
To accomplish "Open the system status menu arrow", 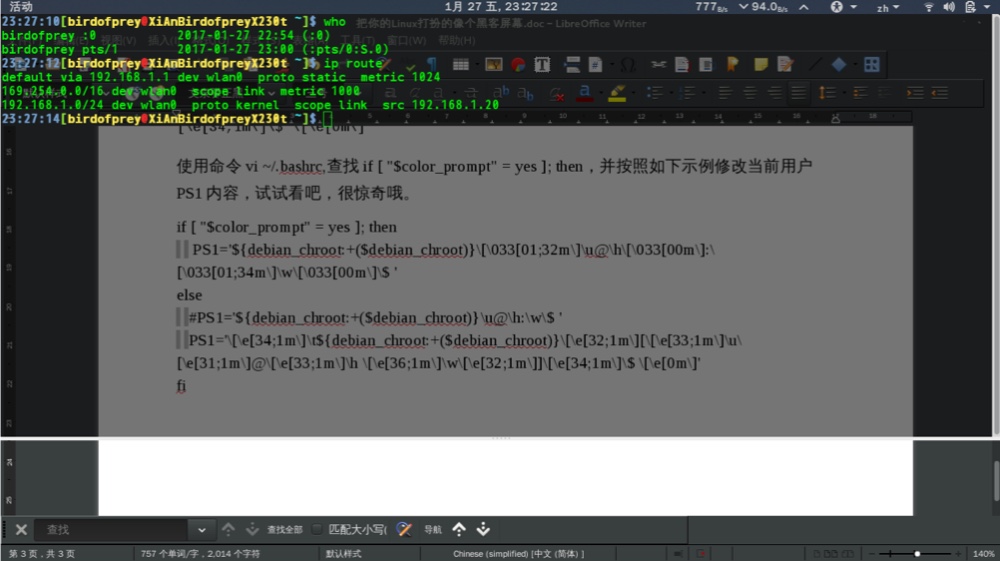I will pyautogui.click(x=988, y=7).
